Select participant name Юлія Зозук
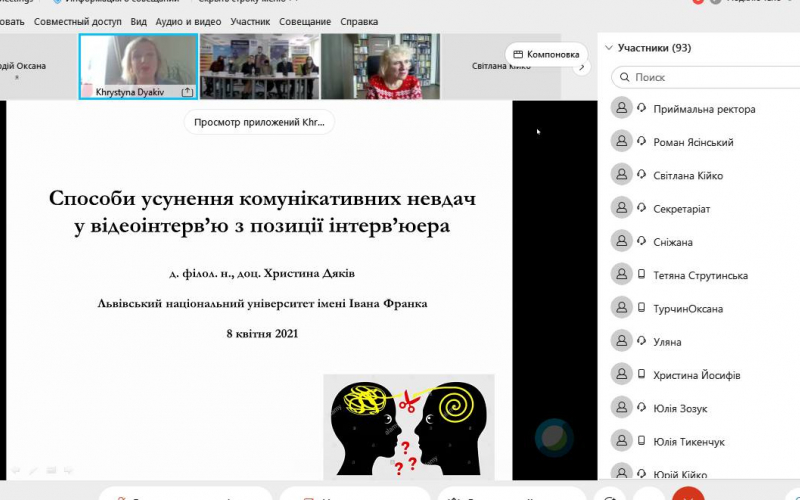 tap(680, 409)
